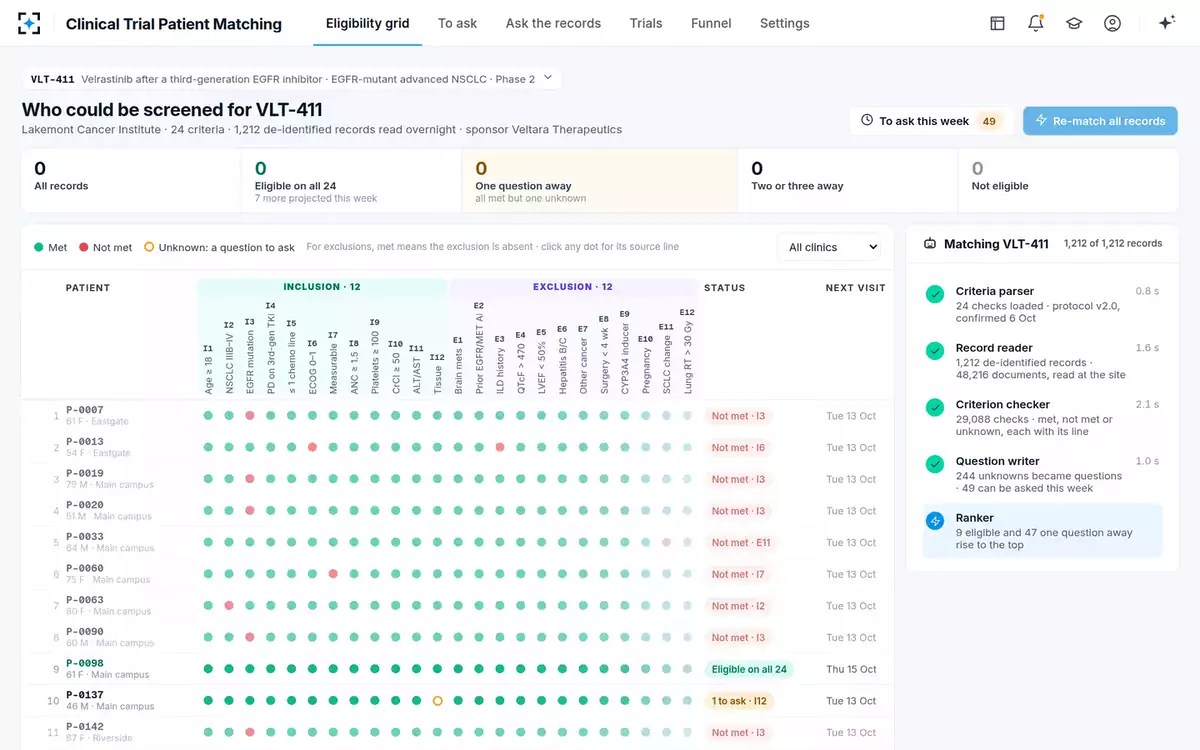1200x750 pixels.
Task: Select the Two or three away card
Action: pyautogui.click(x=848, y=181)
